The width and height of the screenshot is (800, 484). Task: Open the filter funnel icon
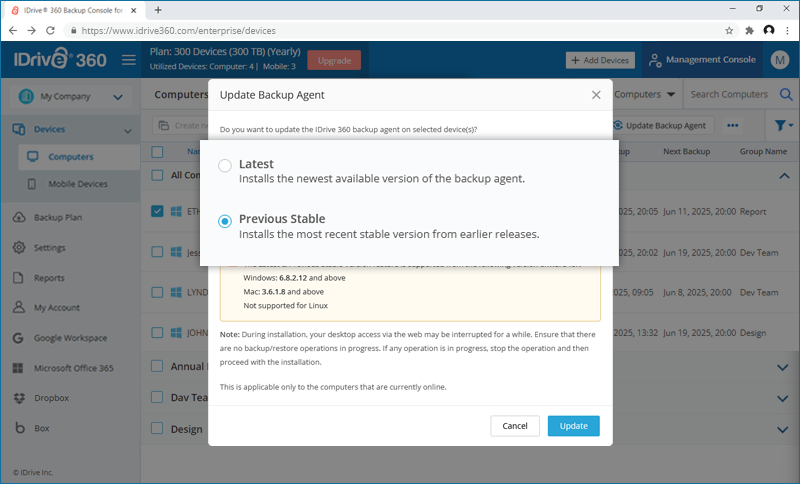[779, 126]
